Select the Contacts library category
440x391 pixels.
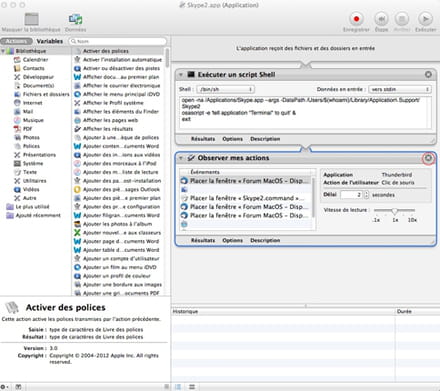(33, 68)
